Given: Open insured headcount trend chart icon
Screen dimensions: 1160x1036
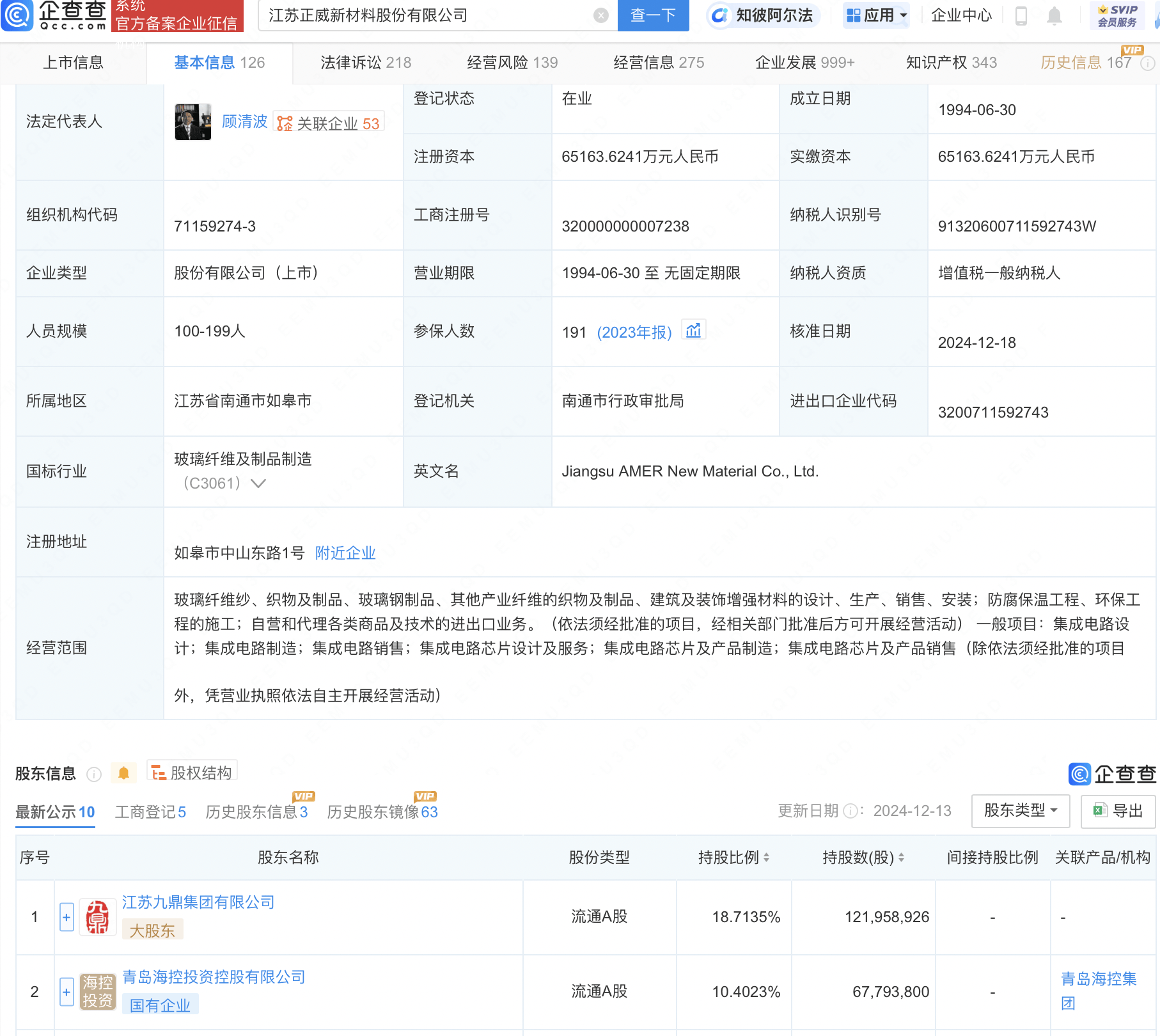Looking at the screenshot, I should [693, 330].
